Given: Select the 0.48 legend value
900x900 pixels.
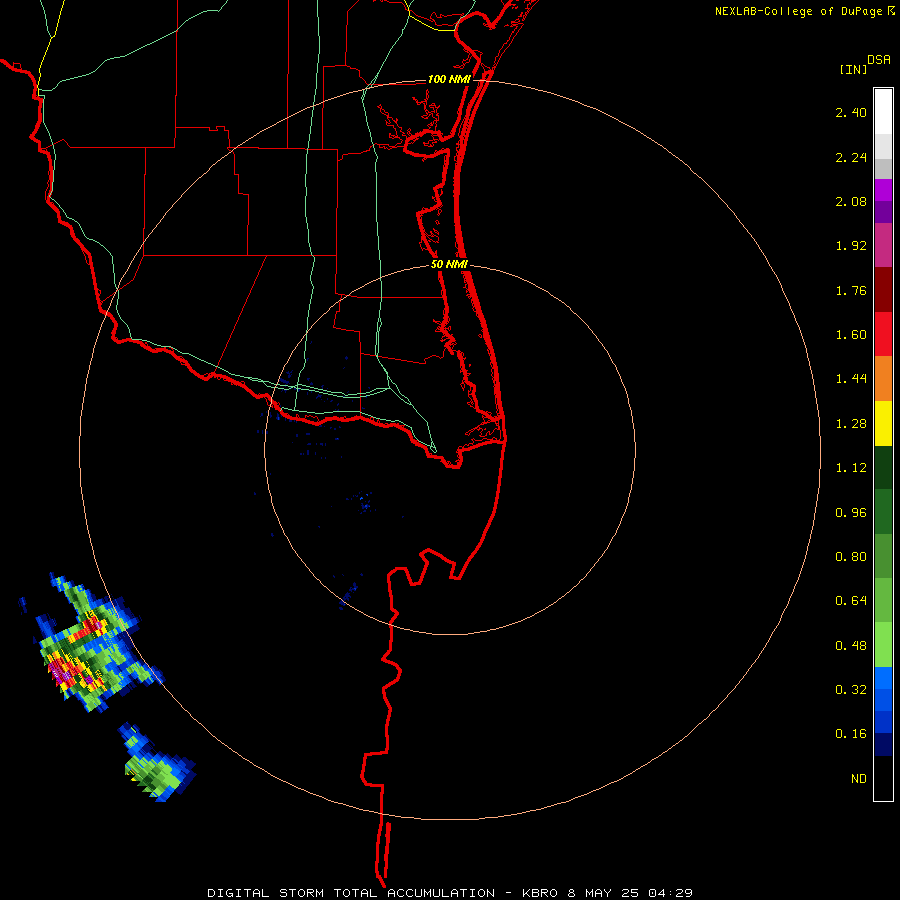Looking at the screenshot, I should [851, 646].
